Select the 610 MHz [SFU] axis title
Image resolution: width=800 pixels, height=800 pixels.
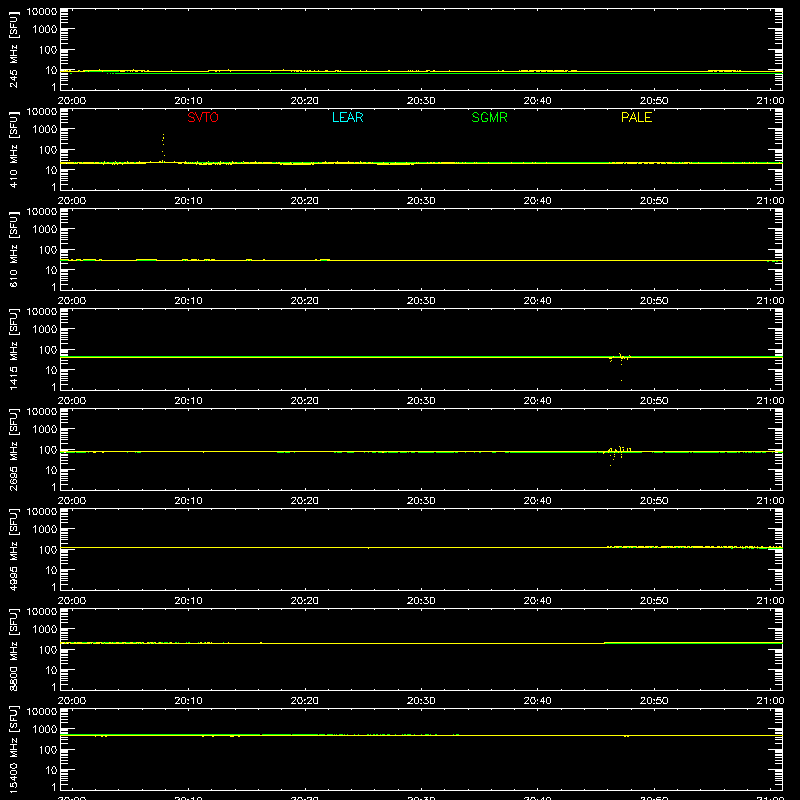[x=13, y=249]
